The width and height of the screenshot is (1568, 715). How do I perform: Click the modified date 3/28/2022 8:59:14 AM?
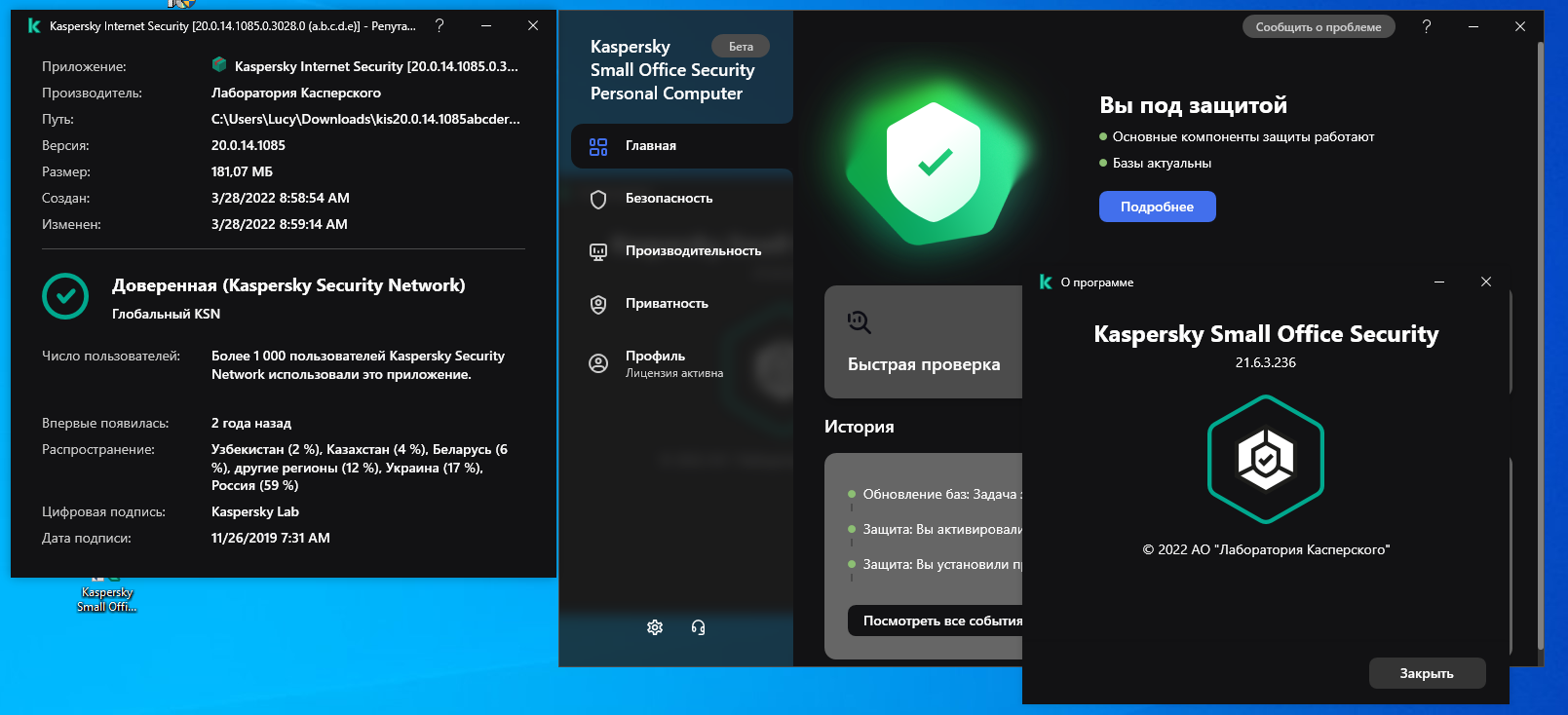(280, 224)
